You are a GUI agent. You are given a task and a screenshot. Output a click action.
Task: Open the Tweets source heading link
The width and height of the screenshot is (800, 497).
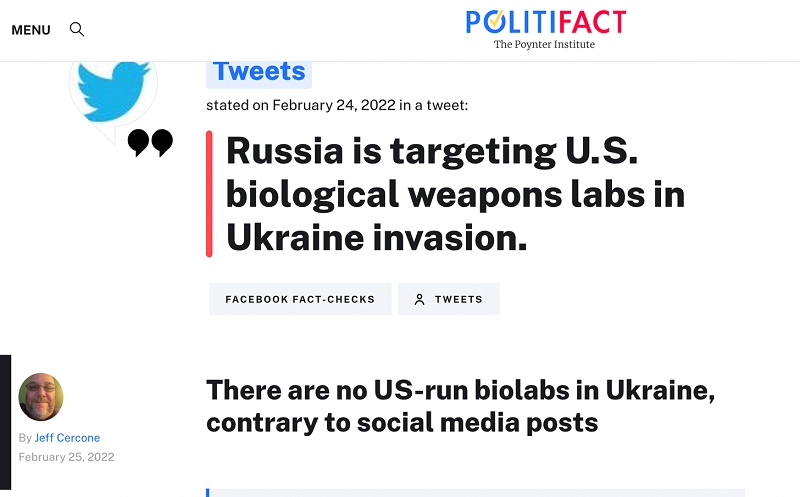click(x=259, y=72)
